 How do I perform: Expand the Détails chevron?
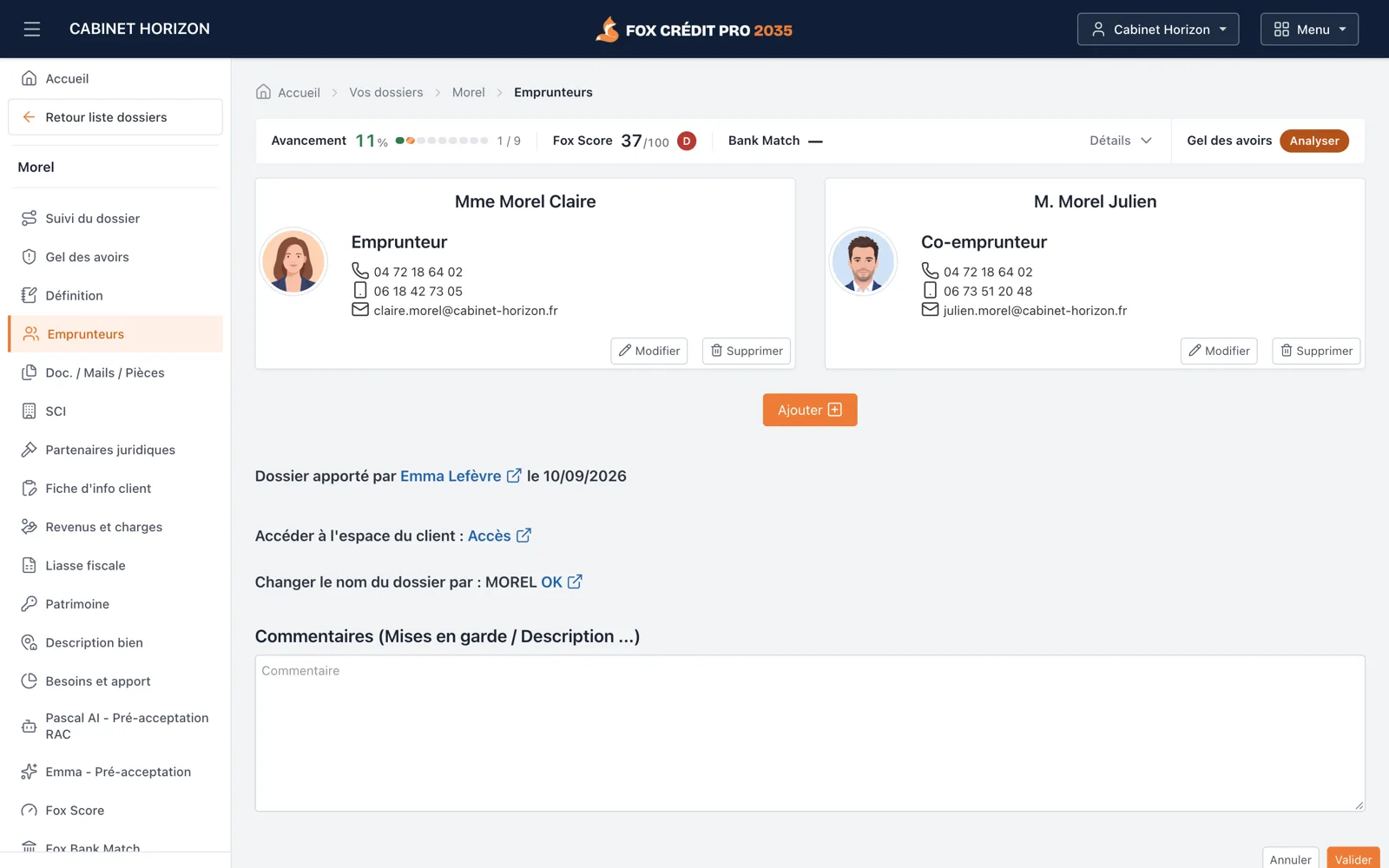click(x=1146, y=141)
